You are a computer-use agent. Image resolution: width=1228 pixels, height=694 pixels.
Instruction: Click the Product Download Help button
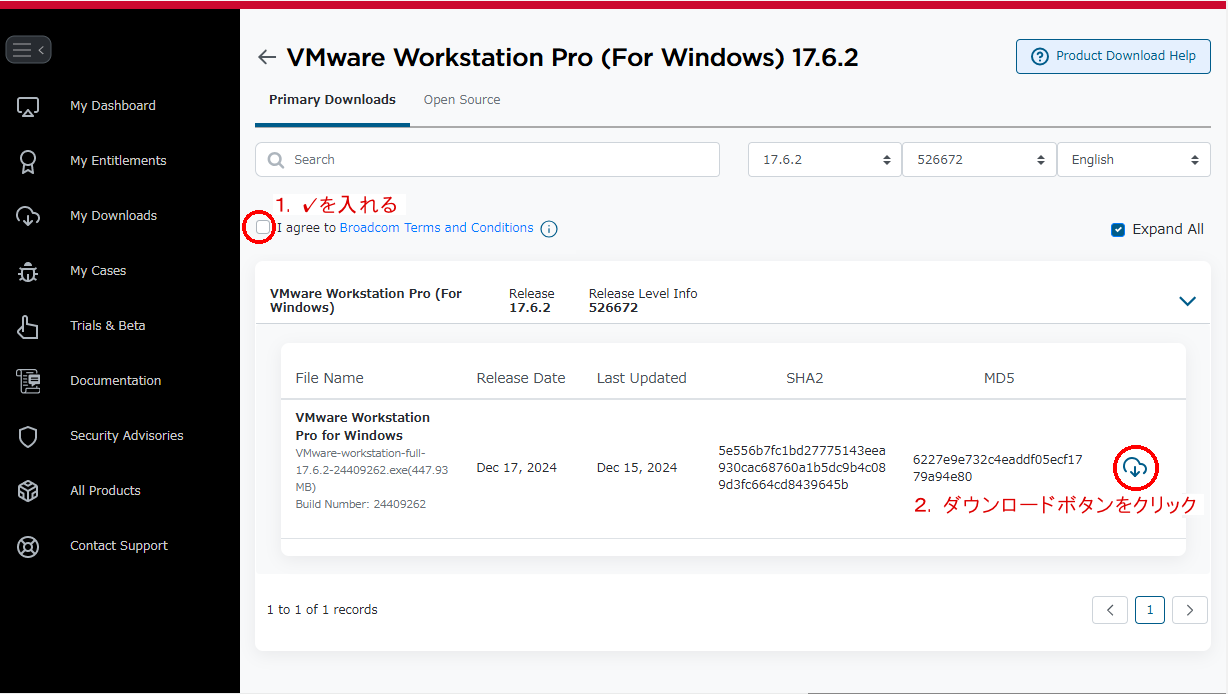(x=1113, y=56)
